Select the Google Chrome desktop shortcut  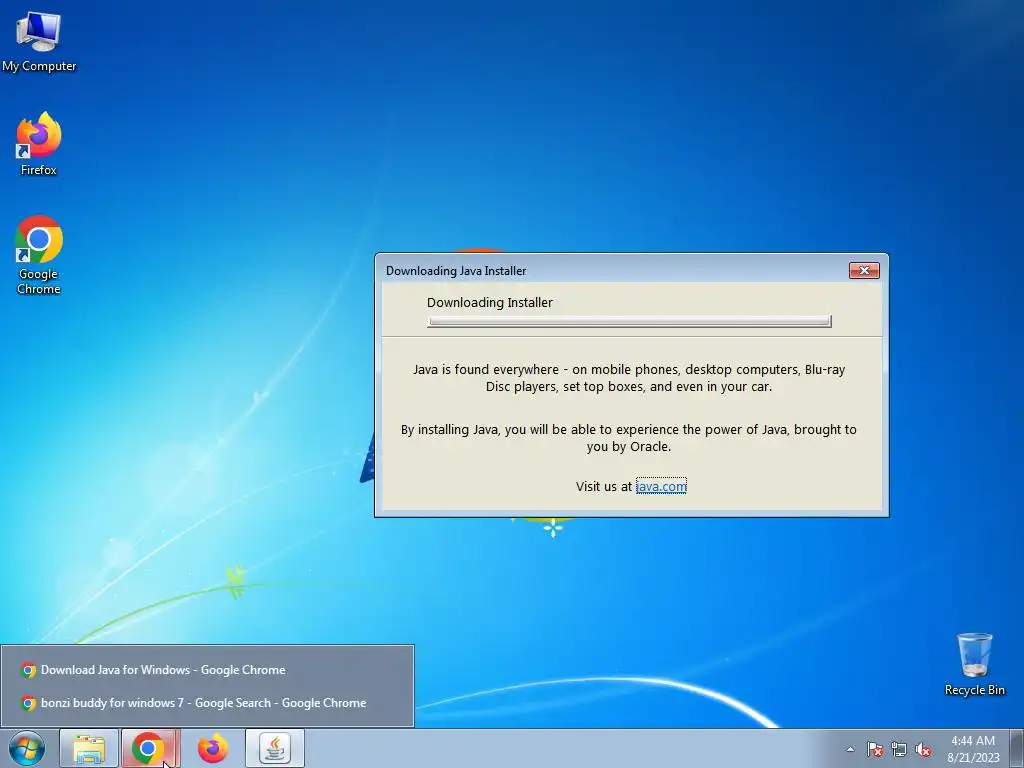(39, 255)
